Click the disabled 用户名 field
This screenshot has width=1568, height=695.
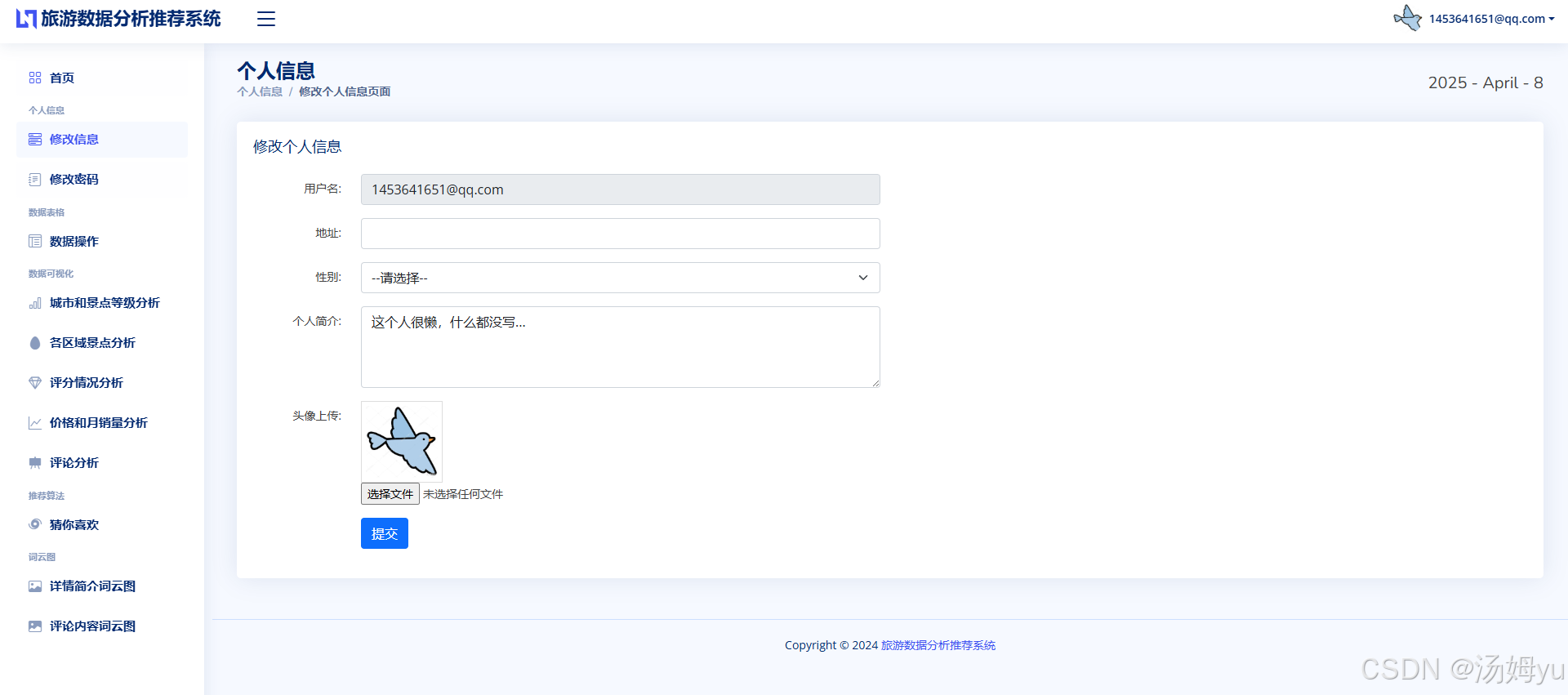point(621,189)
